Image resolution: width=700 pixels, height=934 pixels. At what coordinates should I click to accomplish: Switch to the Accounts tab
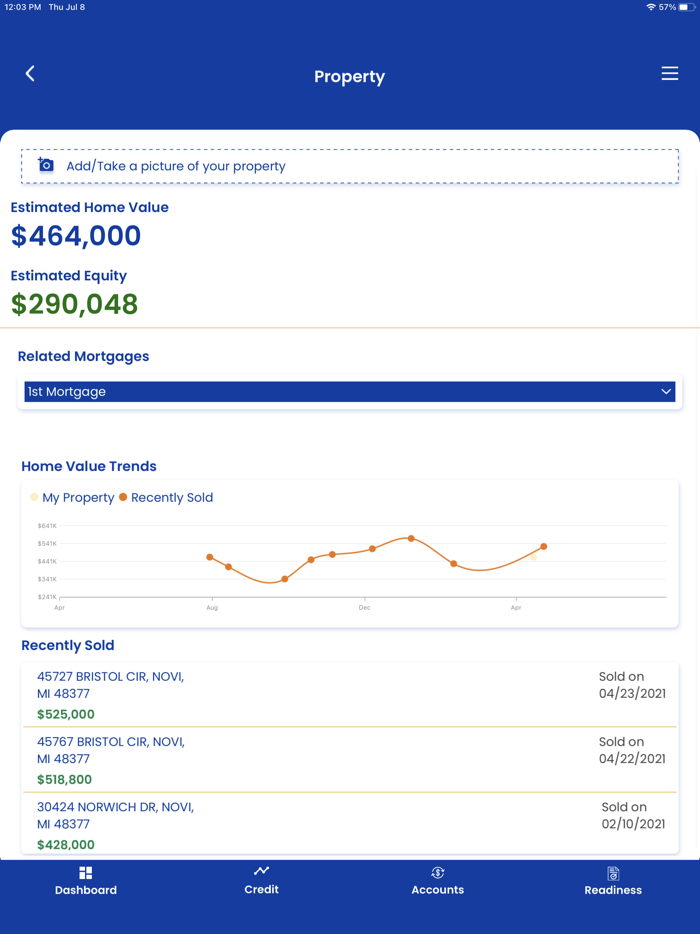(437, 882)
